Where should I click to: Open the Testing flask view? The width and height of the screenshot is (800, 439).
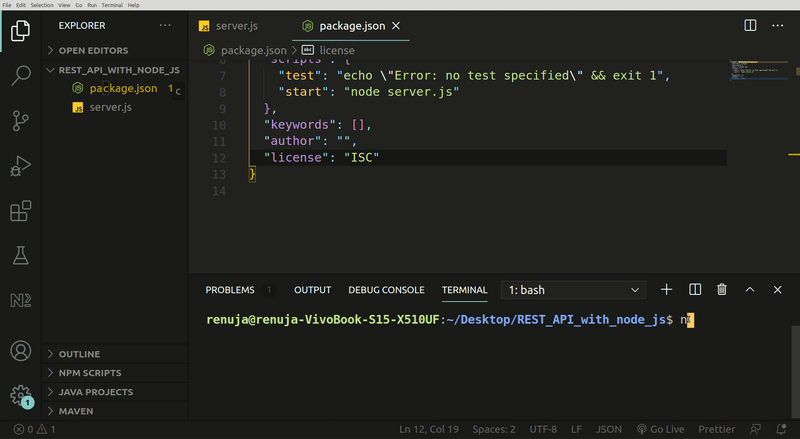(20, 256)
